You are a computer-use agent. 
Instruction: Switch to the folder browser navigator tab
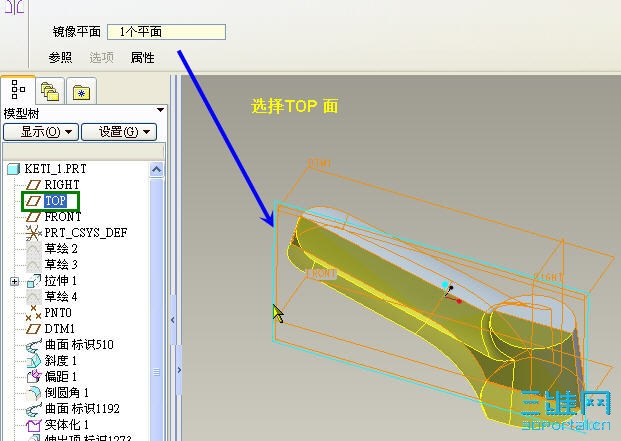click(50, 91)
